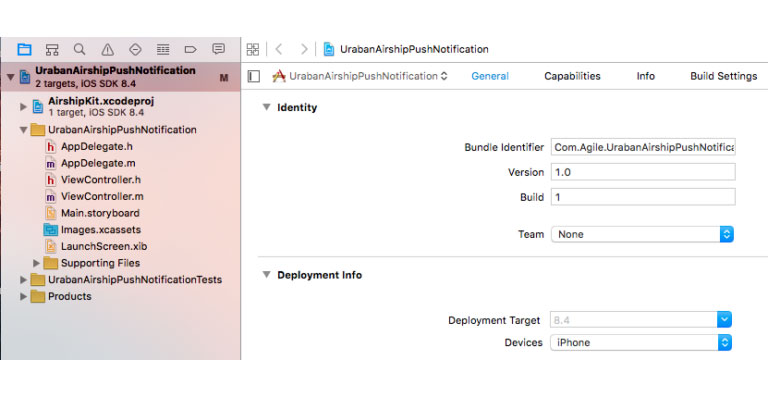Click the related items grid icon
This screenshot has height=401, width=768.
click(253, 49)
